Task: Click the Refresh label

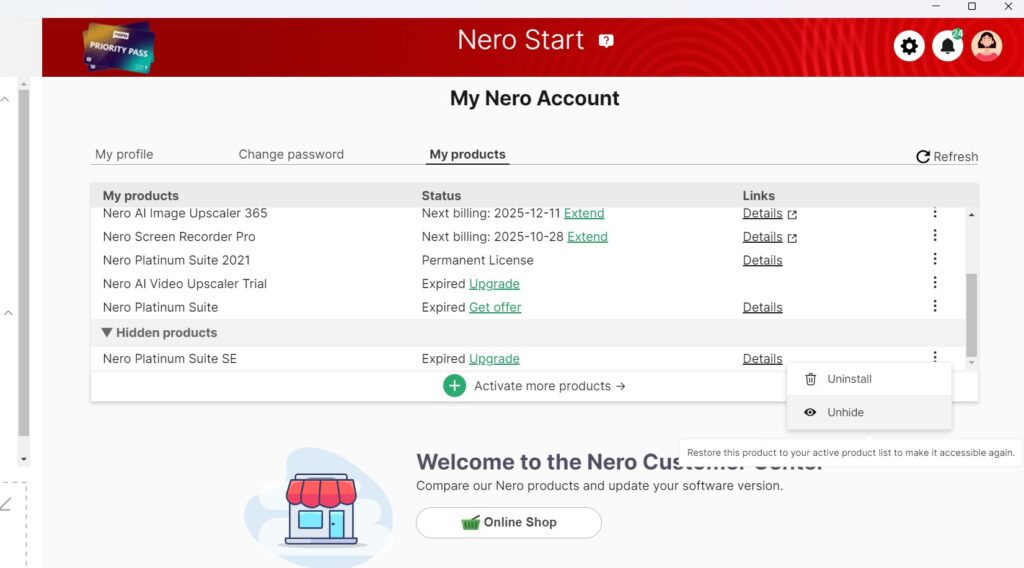Action: (x=955, y=157)
